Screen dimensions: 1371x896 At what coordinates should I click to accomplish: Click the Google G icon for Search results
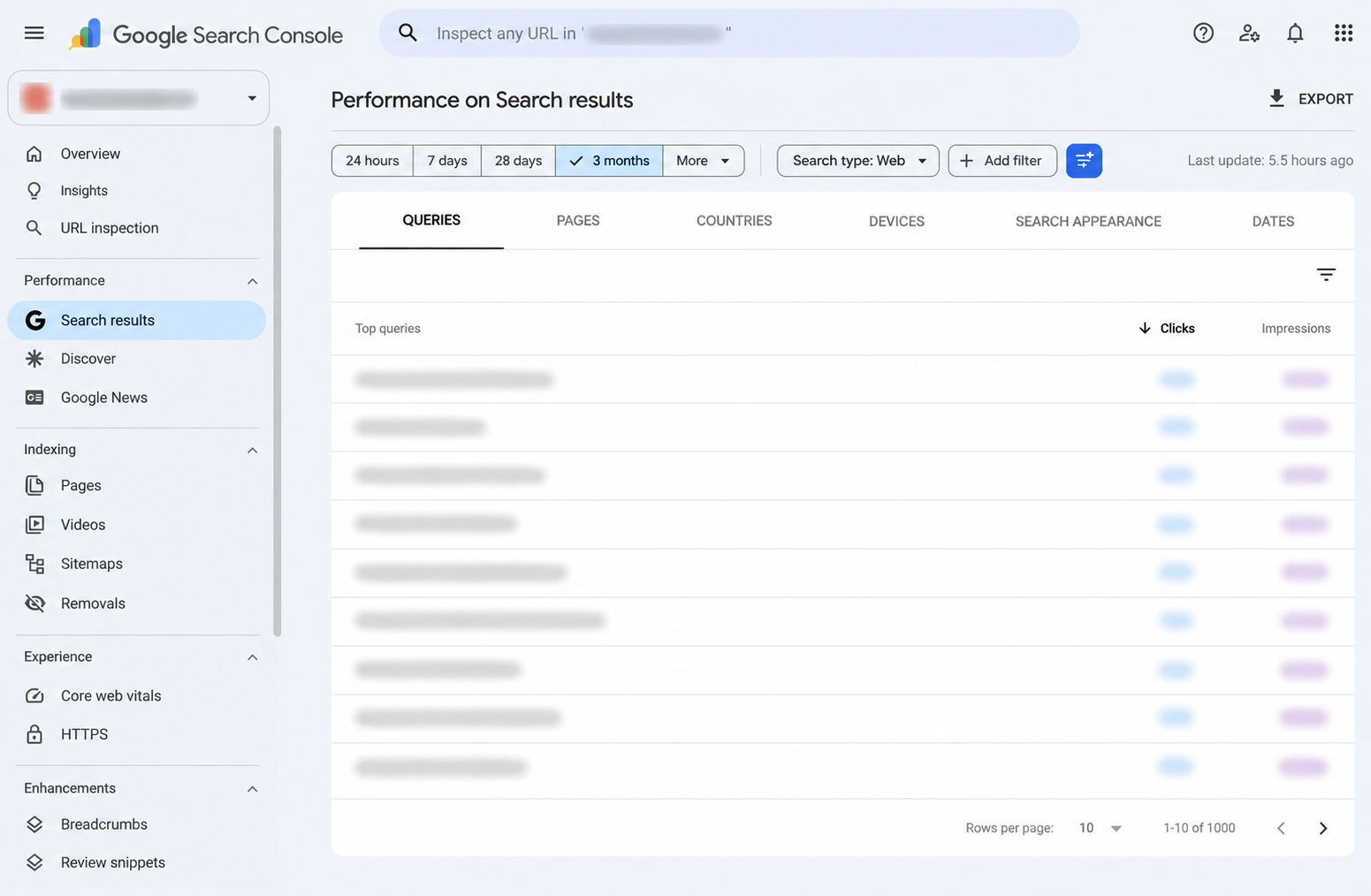click(x=34, y=320)
